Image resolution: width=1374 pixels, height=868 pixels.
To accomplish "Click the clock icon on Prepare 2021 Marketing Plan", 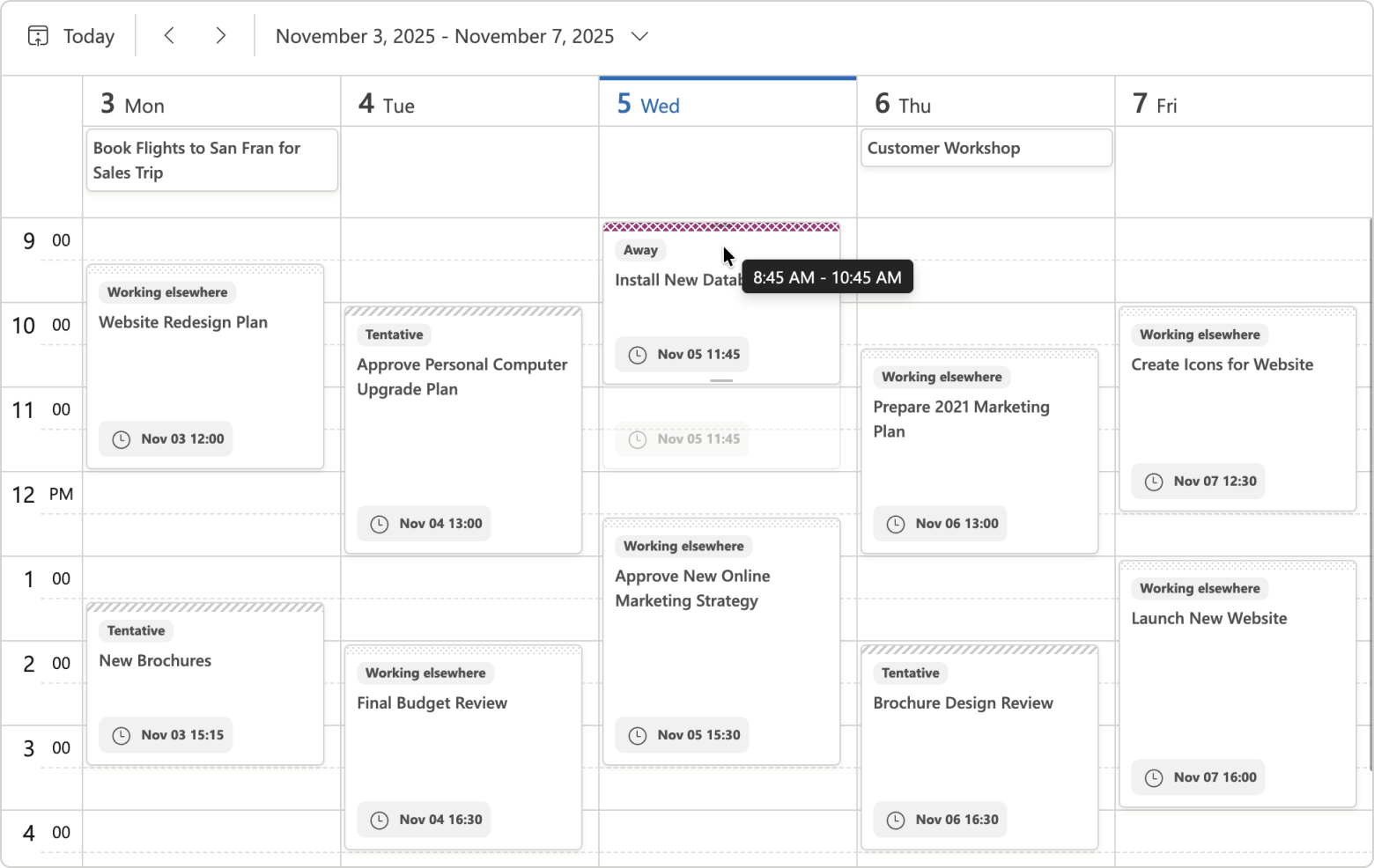I will [x=895, y=523].
